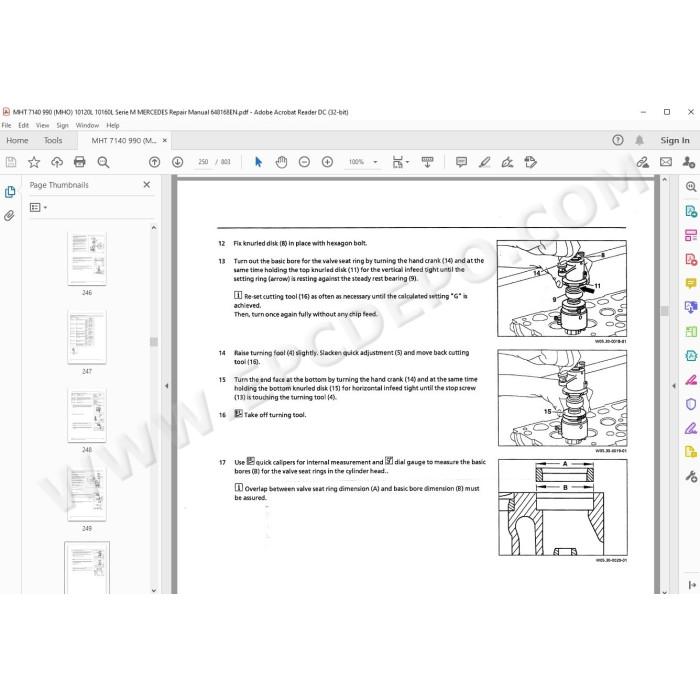Go to the next page arrow

tap(178, 162)
